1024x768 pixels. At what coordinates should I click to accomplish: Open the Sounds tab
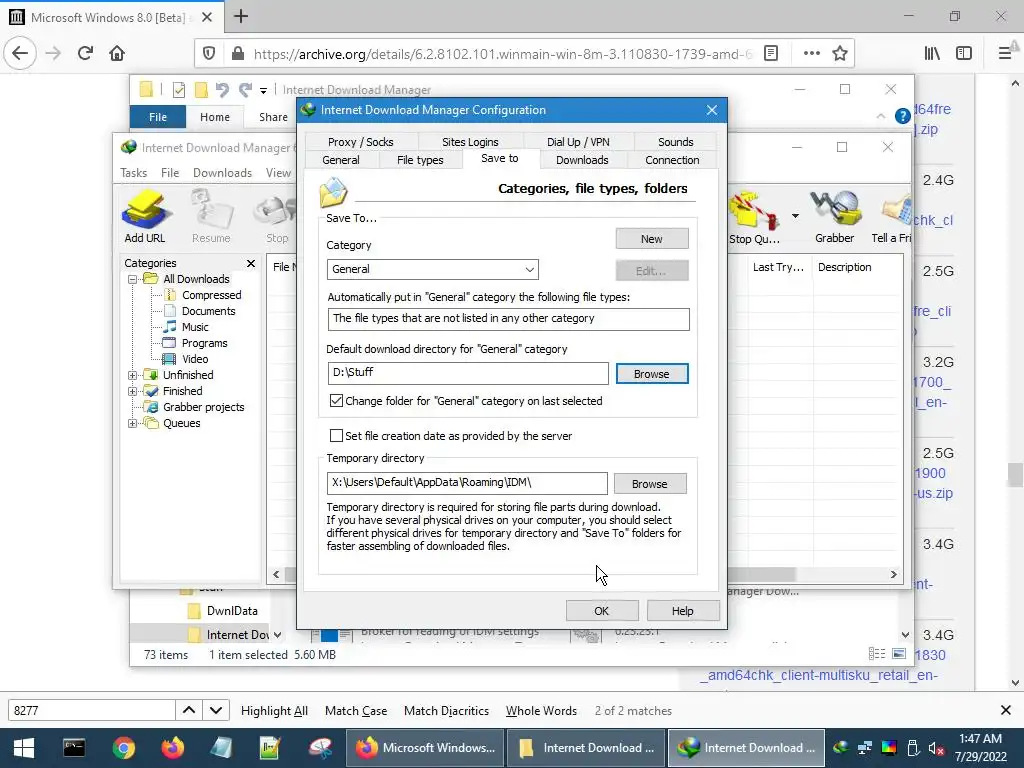(675, 142)
